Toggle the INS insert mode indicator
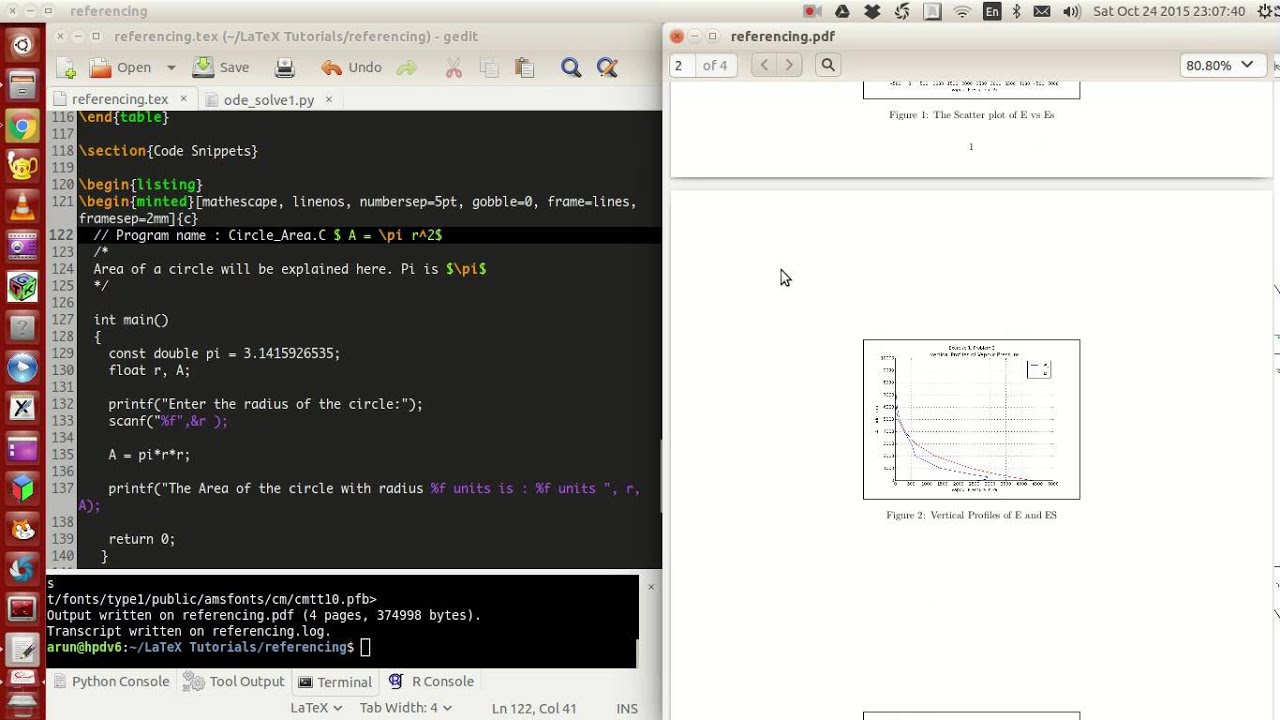 point(627,708)
